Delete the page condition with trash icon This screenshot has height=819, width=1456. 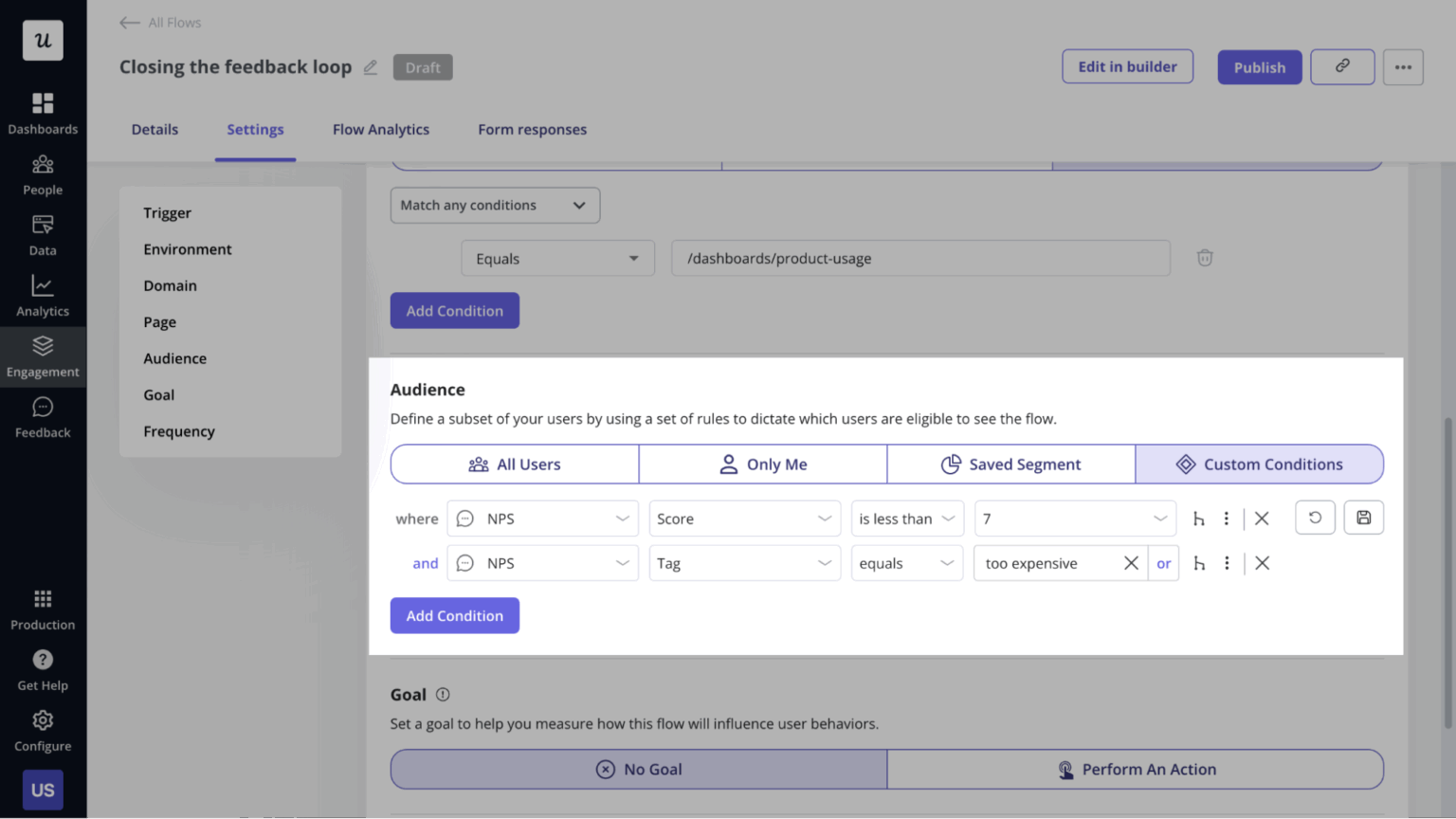(1204, 258)
